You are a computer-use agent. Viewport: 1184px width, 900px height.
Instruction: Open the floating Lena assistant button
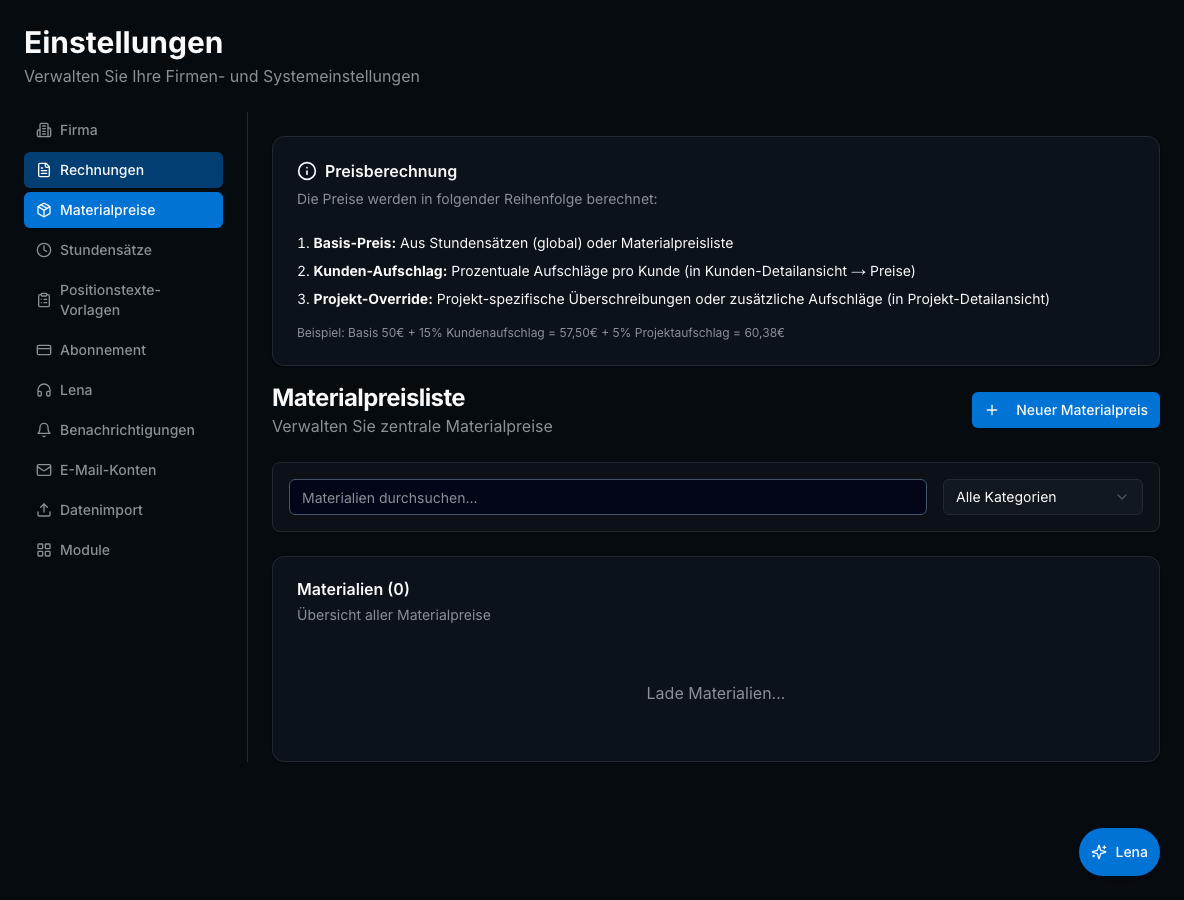pos(1119,852)
